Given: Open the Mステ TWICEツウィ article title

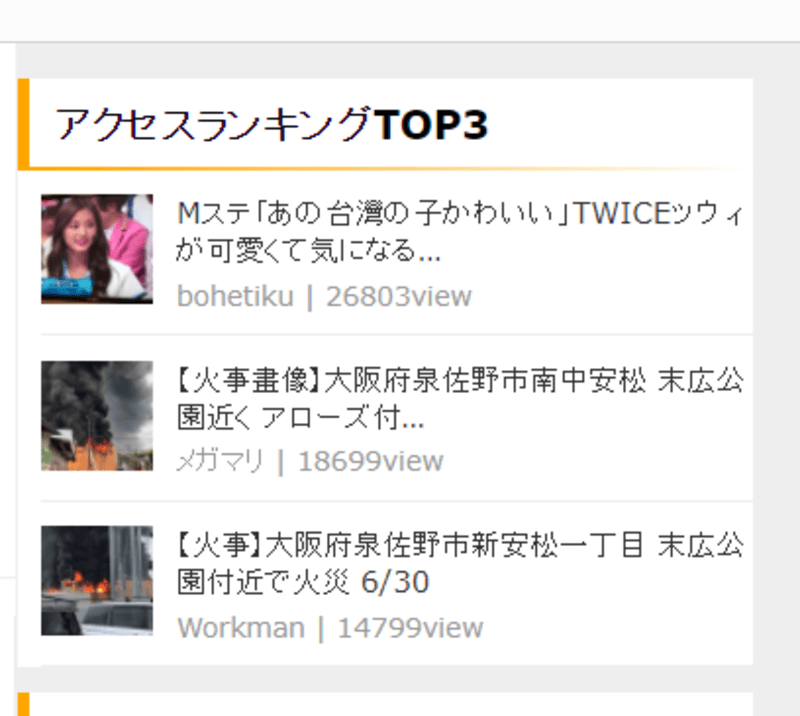Looking at the screenshot, I should tap(460, 232).
